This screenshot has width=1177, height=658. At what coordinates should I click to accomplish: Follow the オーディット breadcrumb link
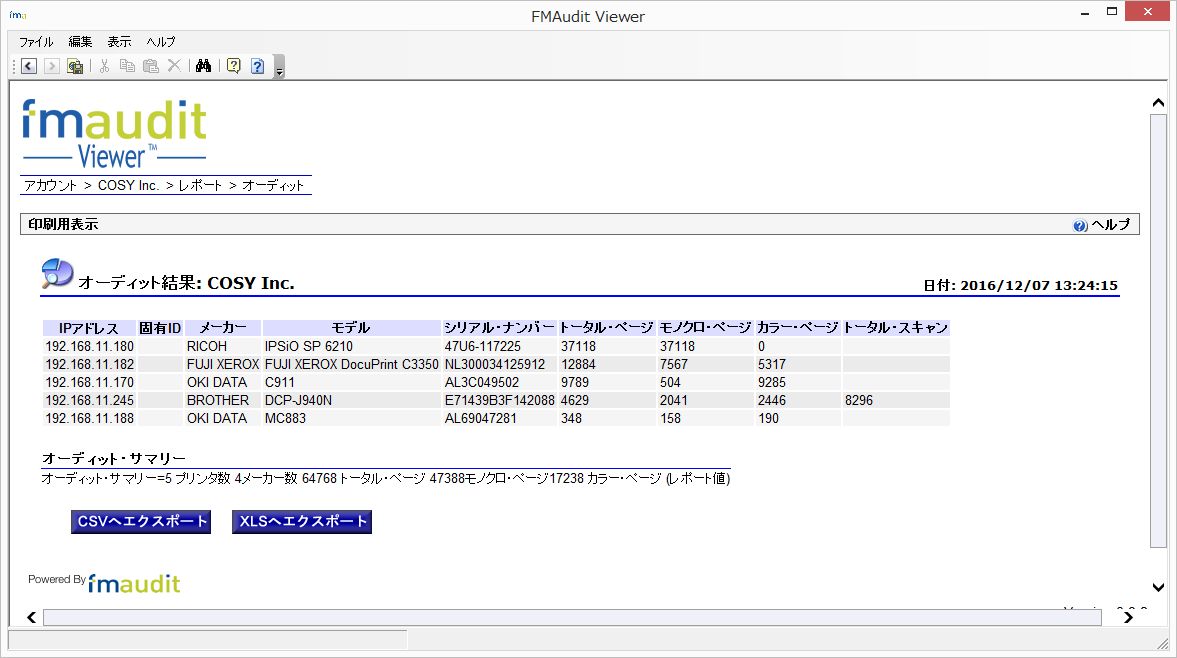click(272, 185)
